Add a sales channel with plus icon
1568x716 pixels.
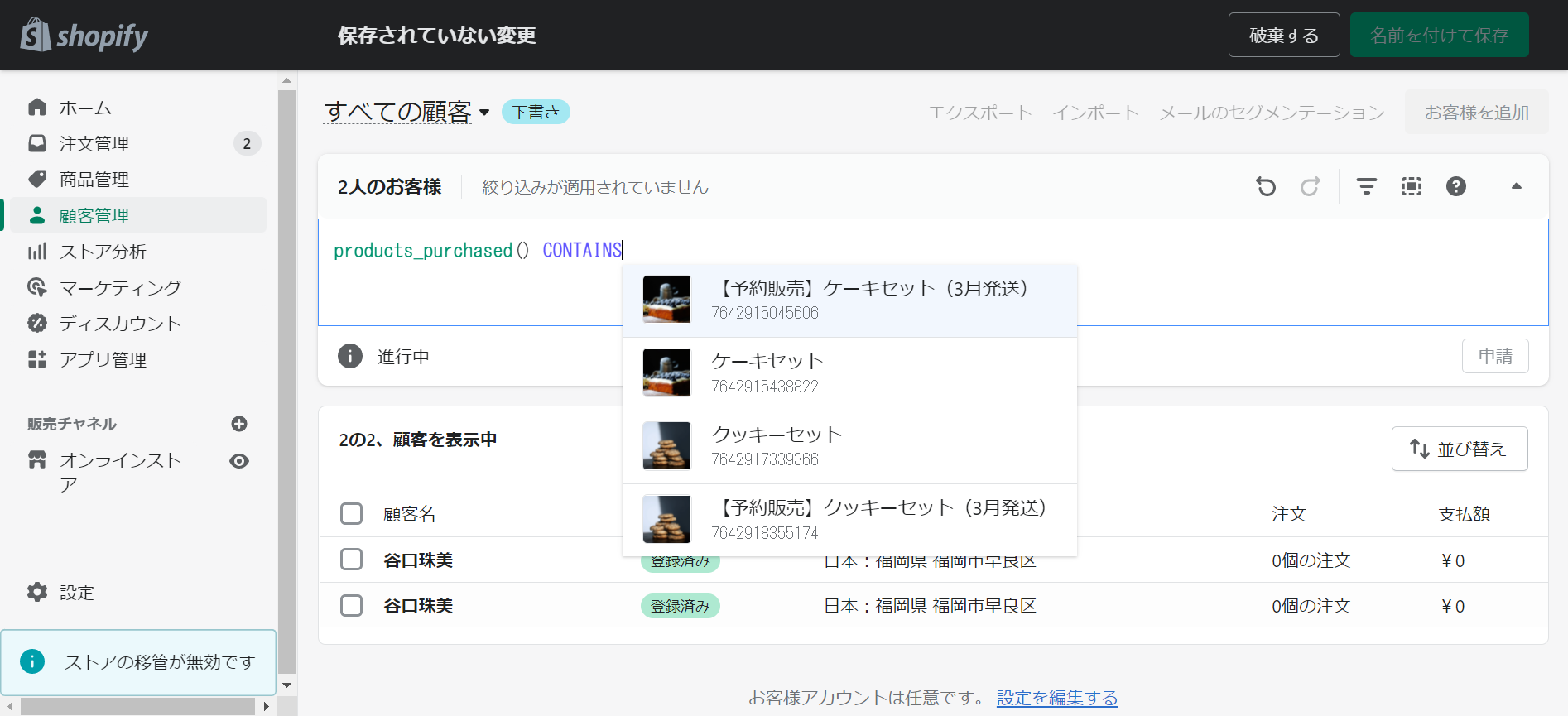(239, 424)
